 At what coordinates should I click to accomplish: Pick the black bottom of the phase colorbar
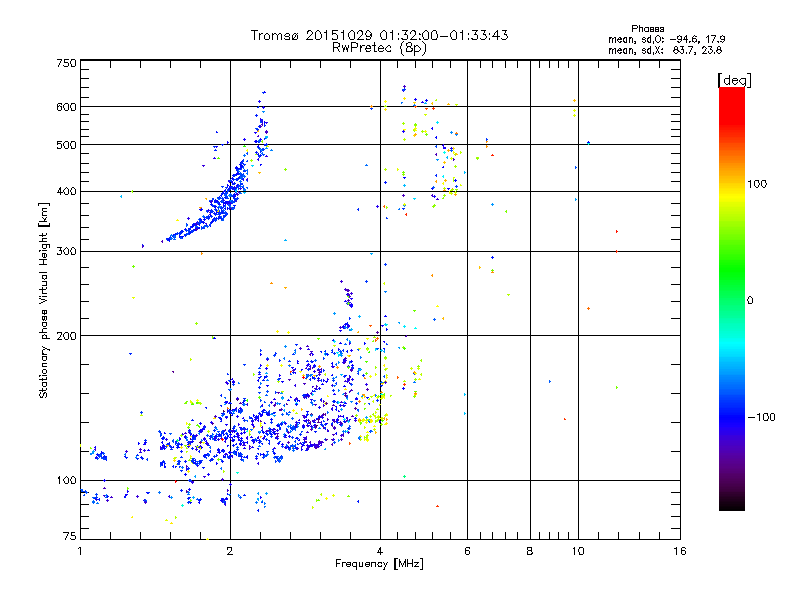coord(732,503)
